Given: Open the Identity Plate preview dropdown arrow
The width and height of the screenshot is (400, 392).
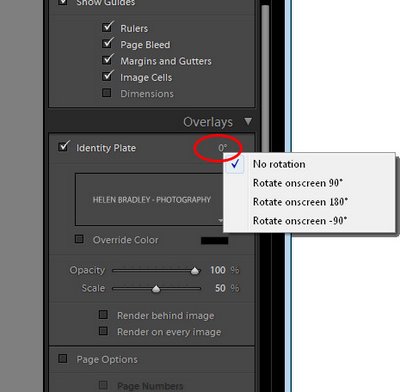Looking at the screenshot, I should [x=220, y=220].
